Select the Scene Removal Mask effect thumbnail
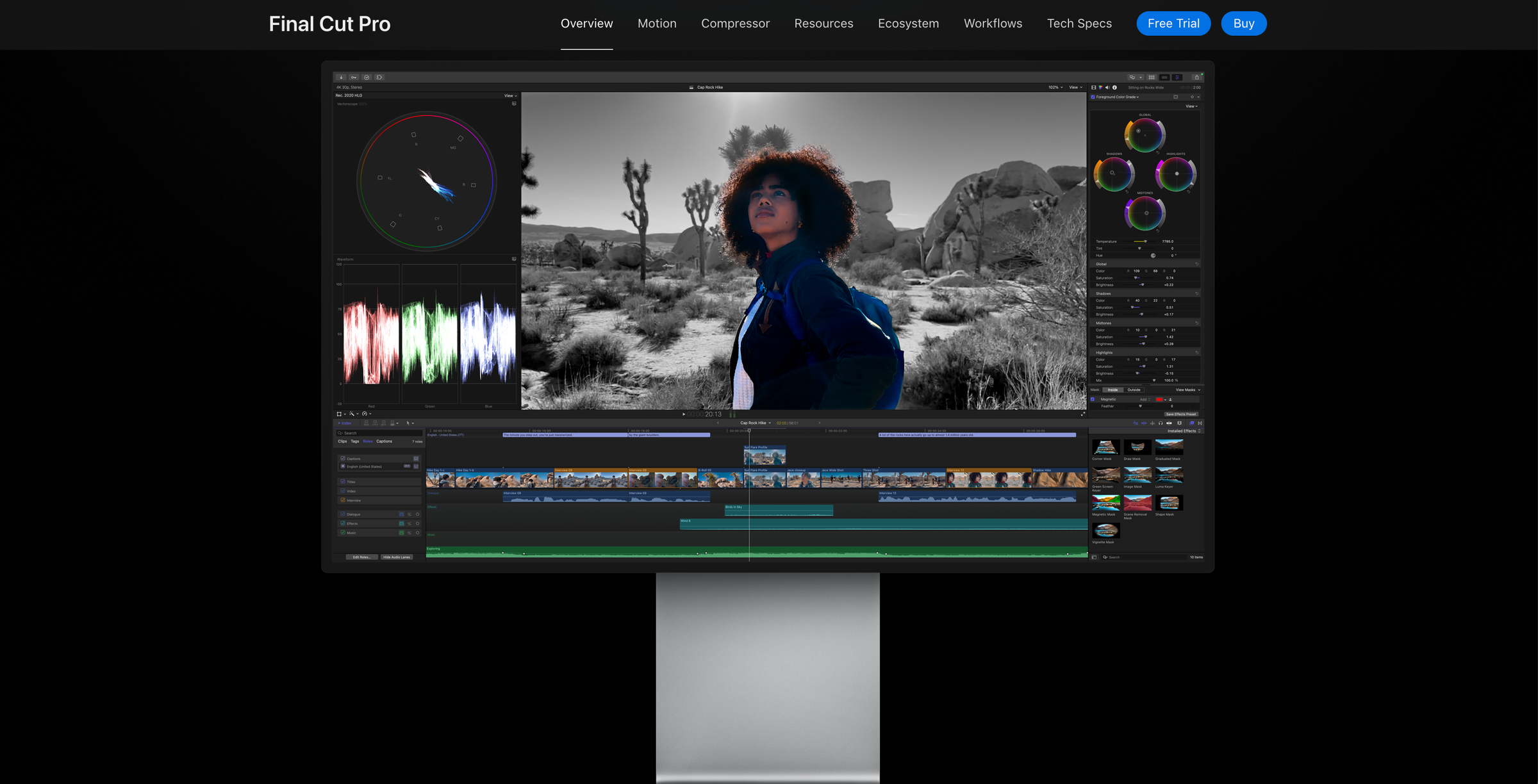1538x784 pixels. tap(1137, 503)
